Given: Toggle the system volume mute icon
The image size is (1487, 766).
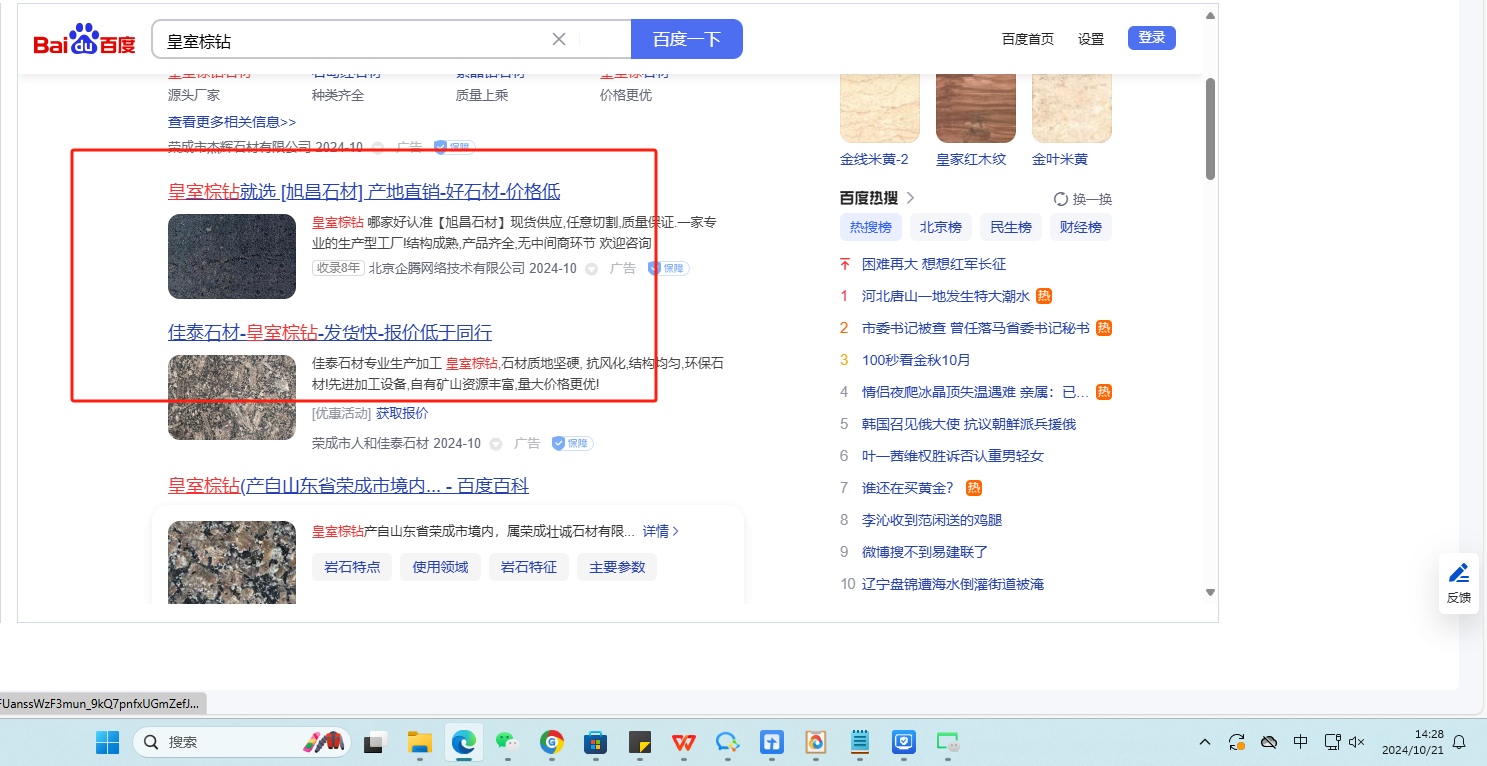Looking at the screenshot, I should tap(1357, 742).
